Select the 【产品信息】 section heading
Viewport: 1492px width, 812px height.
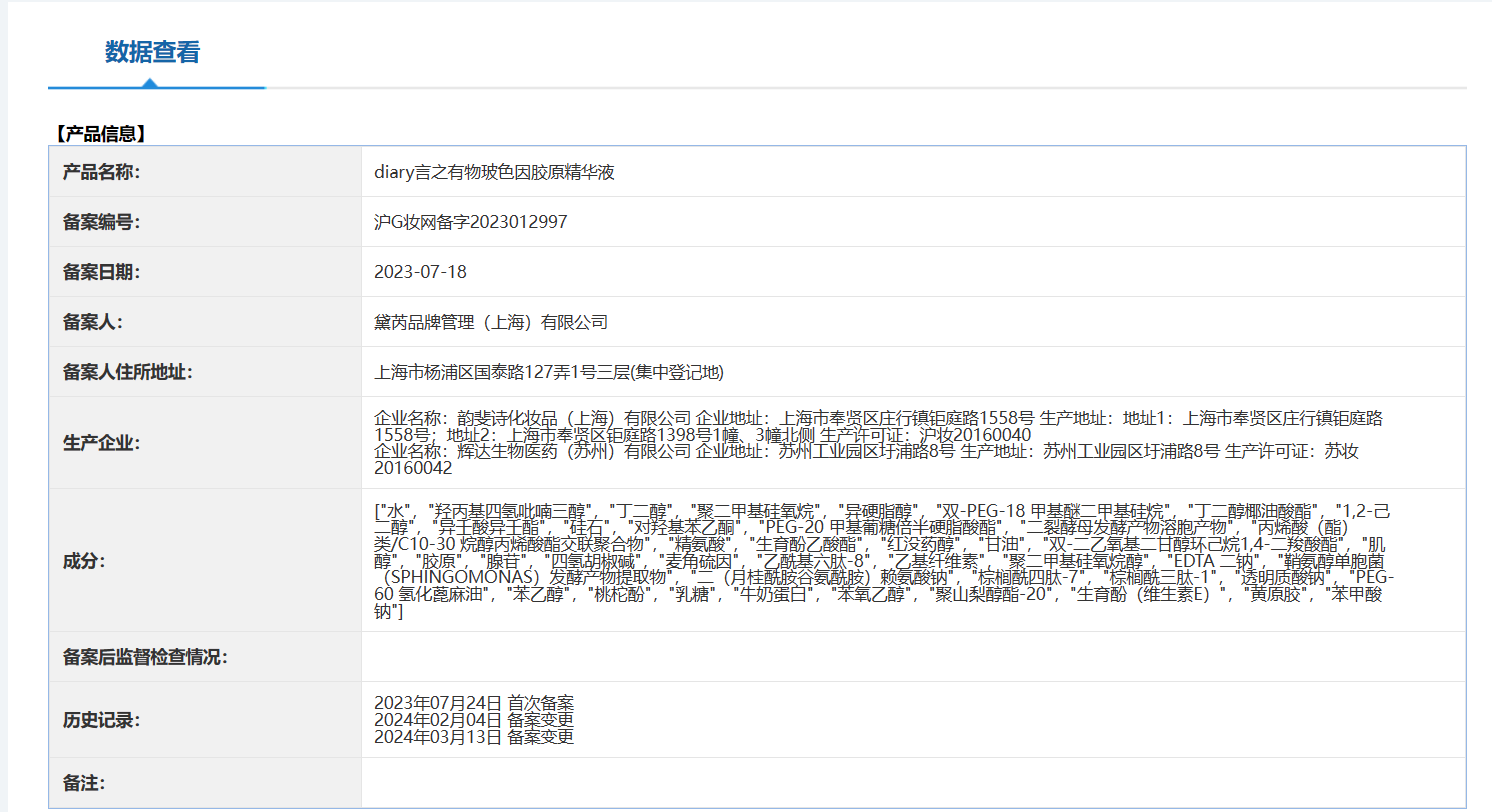(x=99, y=133)
